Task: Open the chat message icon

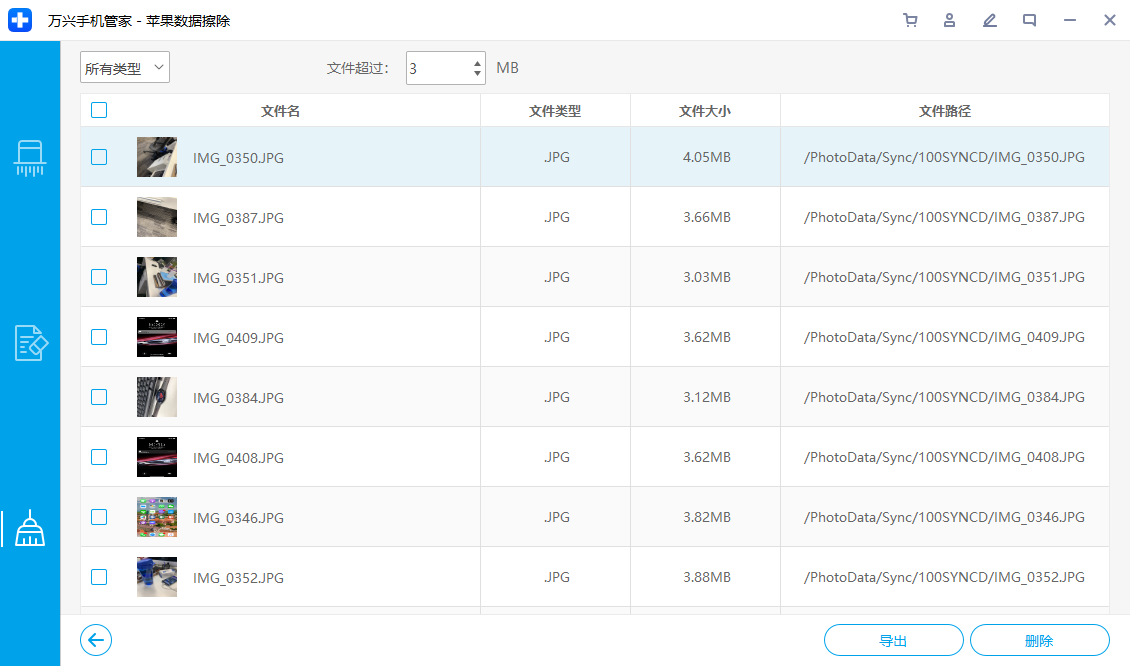Action: [1029, 20]
